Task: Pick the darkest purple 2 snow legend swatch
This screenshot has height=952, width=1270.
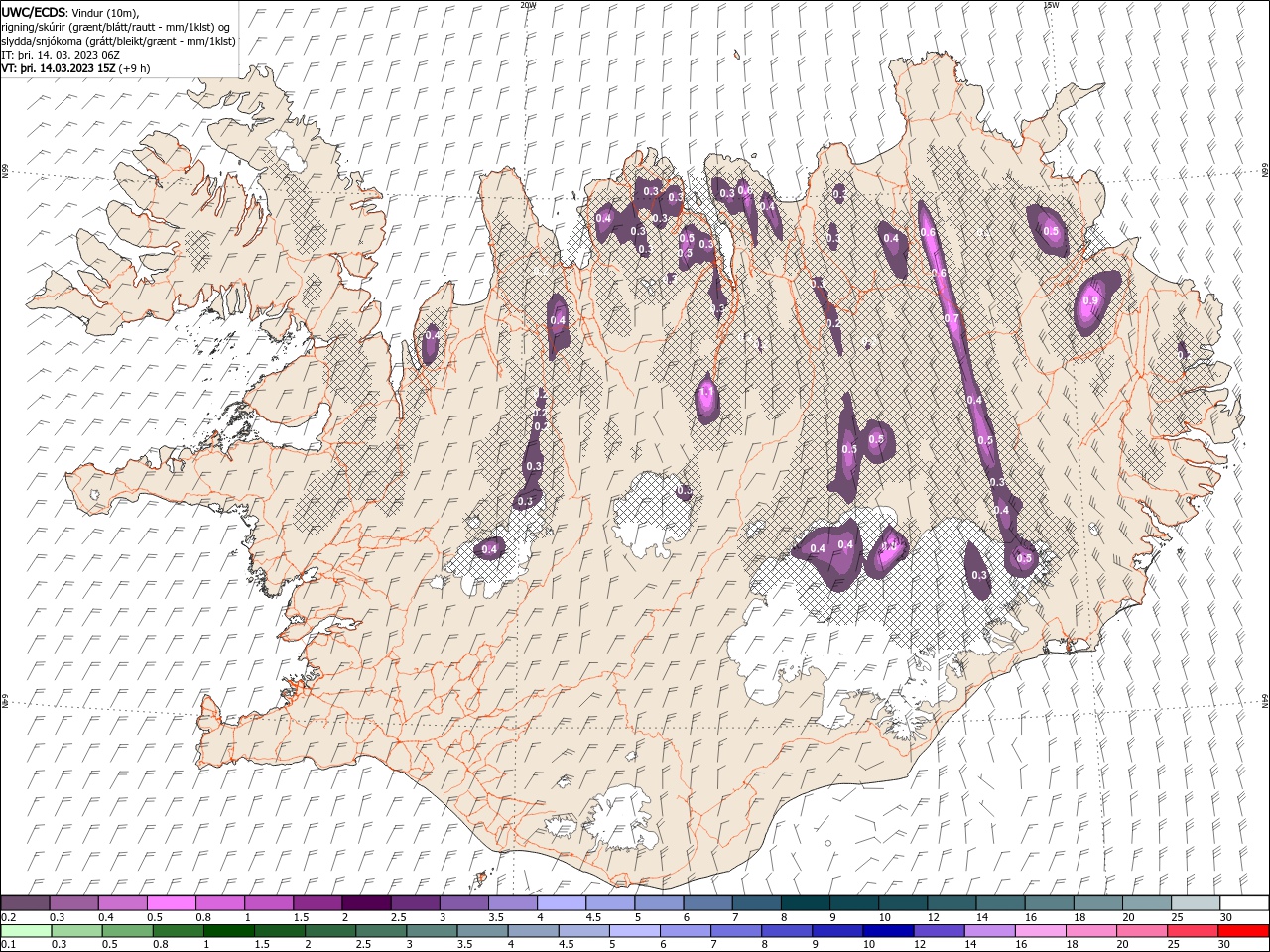Action: click(x=366, y=903)
